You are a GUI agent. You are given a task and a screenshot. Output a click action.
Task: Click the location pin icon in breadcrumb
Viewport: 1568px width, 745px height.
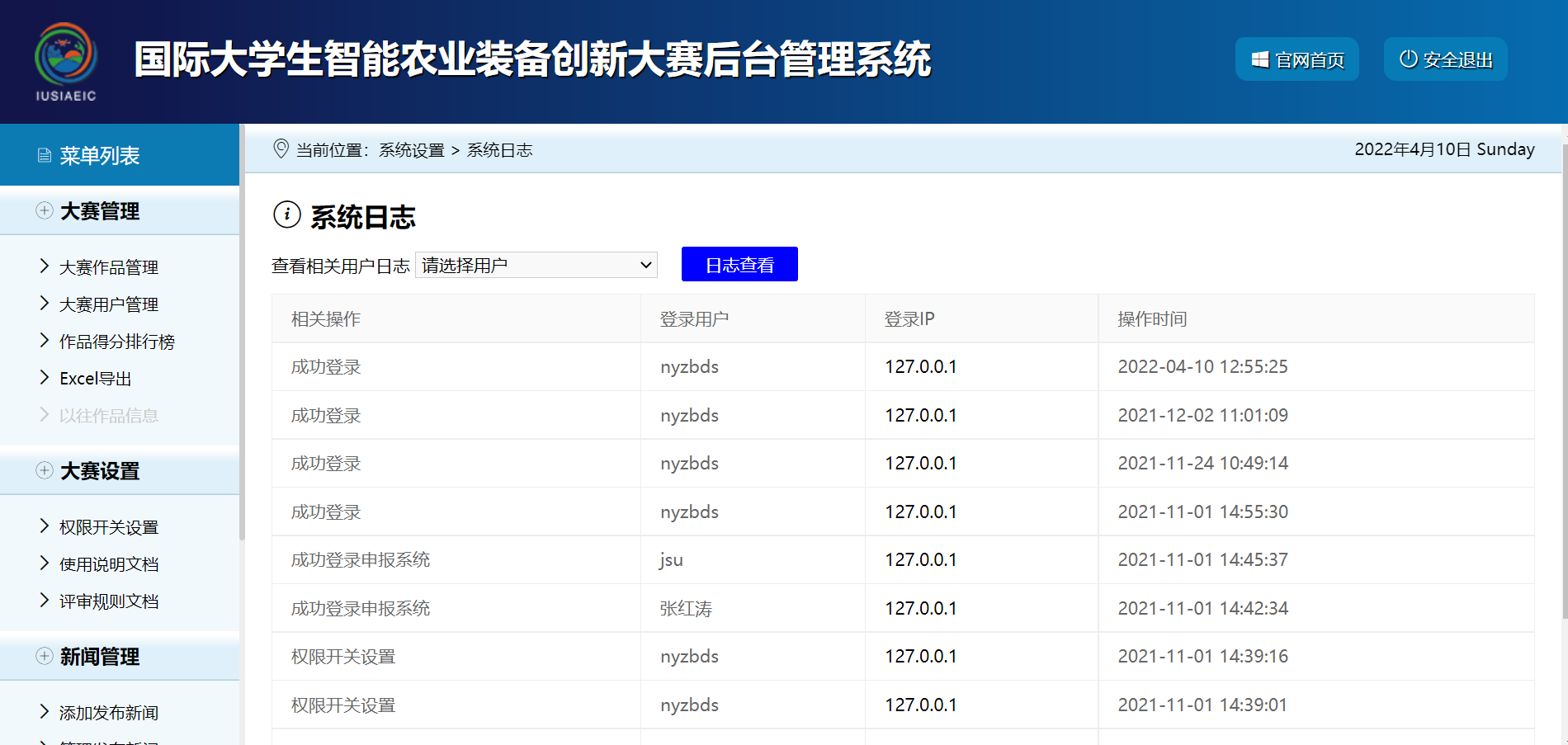[x=281, y=149]
